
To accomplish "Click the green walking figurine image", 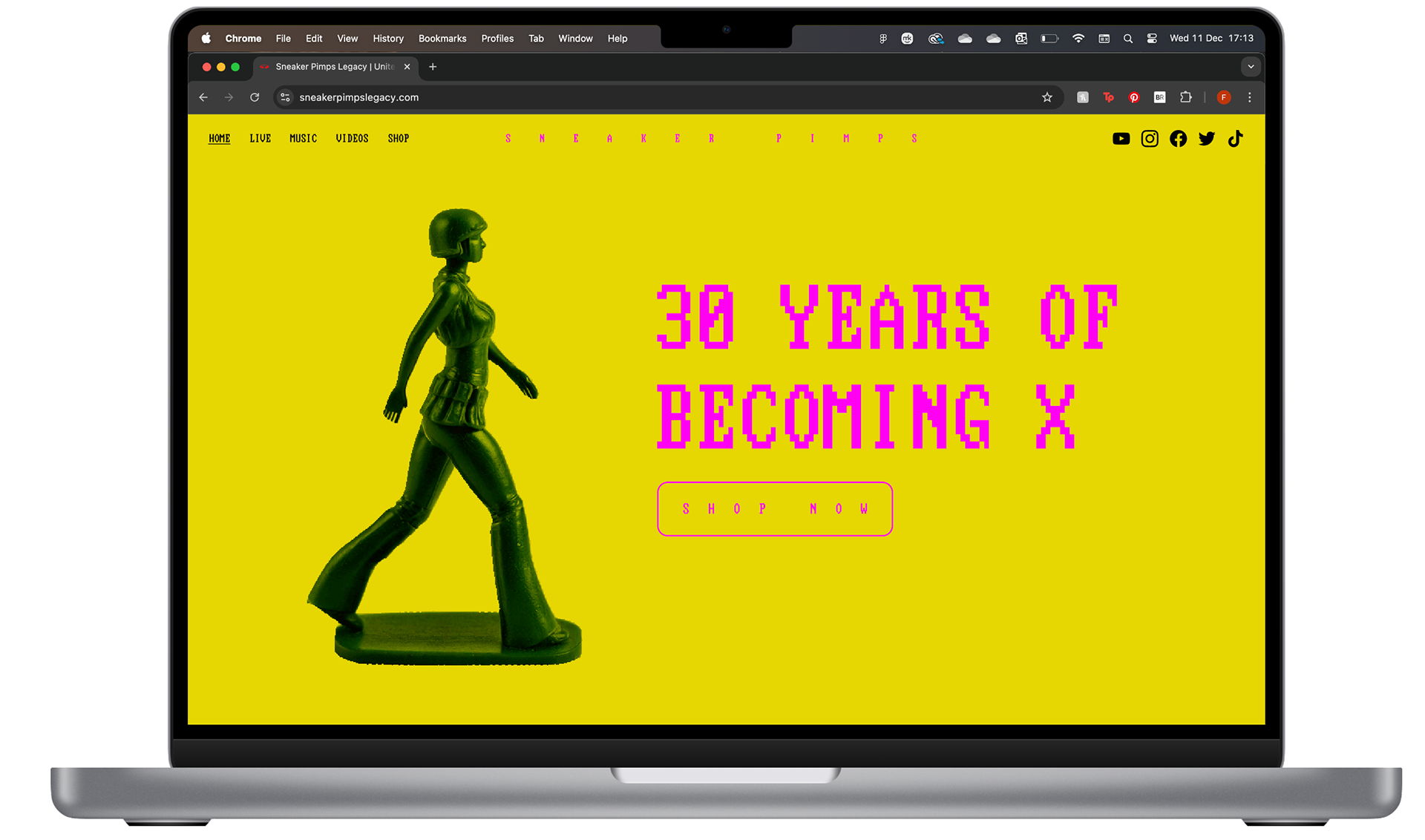I will pyautogui.click(x=444, y=436).
